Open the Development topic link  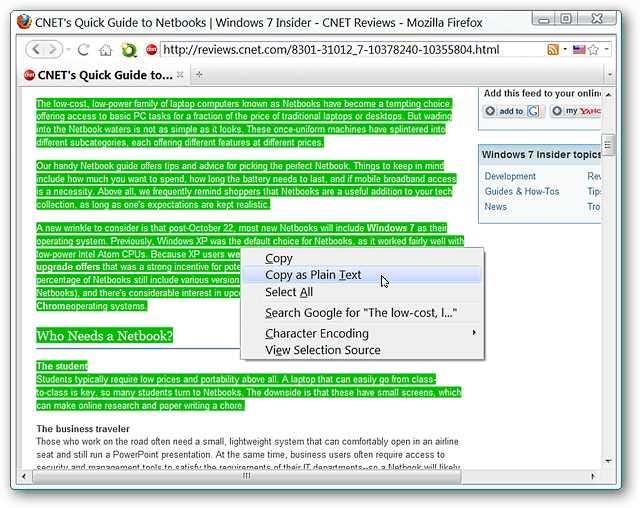tap(510, 176)
